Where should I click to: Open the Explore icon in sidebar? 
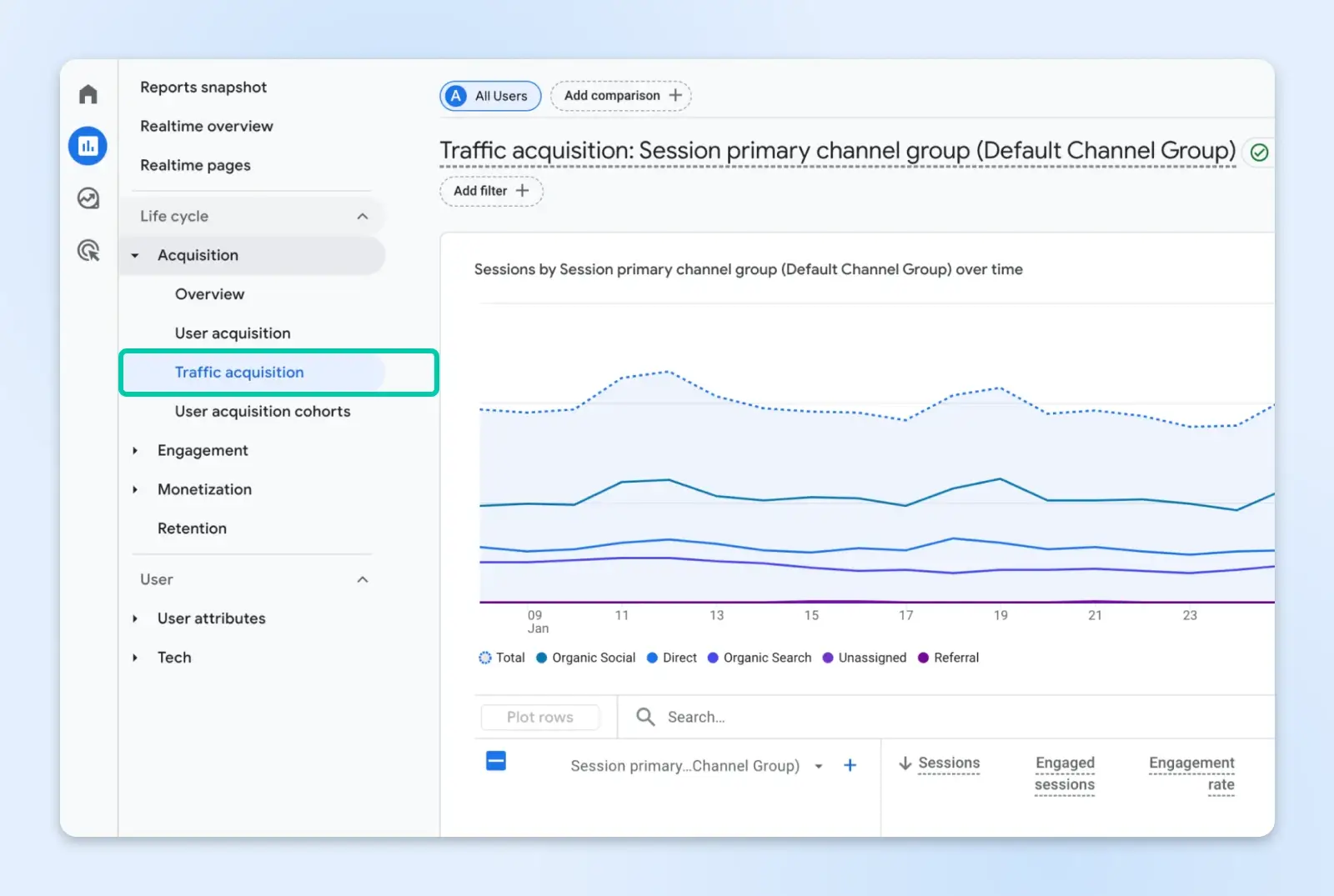[88, 198]
